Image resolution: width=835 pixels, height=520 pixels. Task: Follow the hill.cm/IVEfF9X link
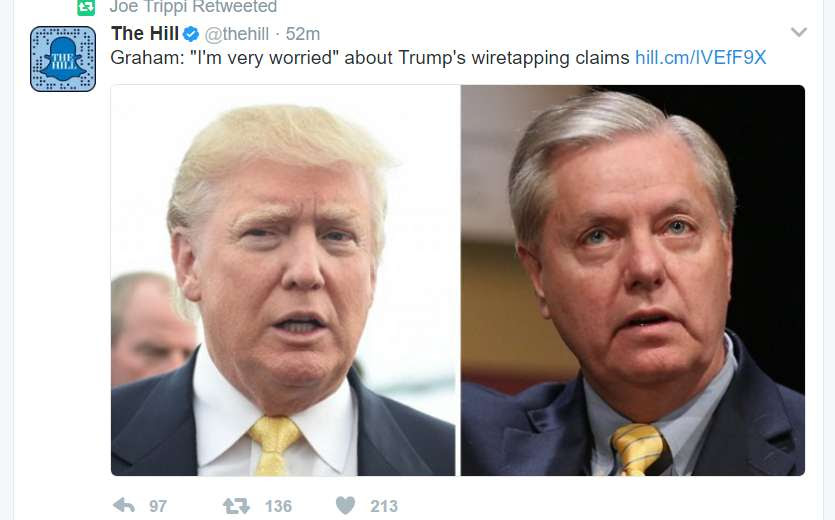tap(700, 58)
